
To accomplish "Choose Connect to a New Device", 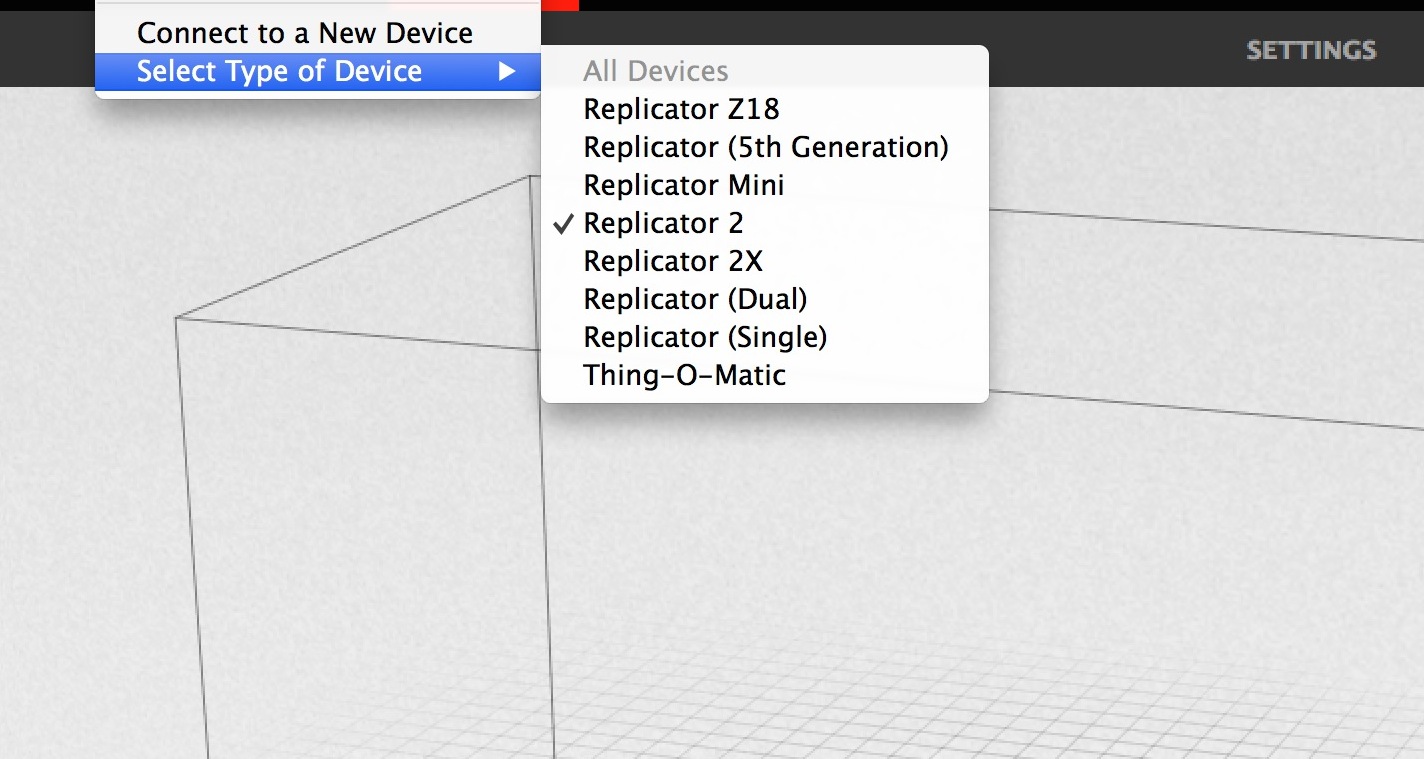I will (304, 33).
